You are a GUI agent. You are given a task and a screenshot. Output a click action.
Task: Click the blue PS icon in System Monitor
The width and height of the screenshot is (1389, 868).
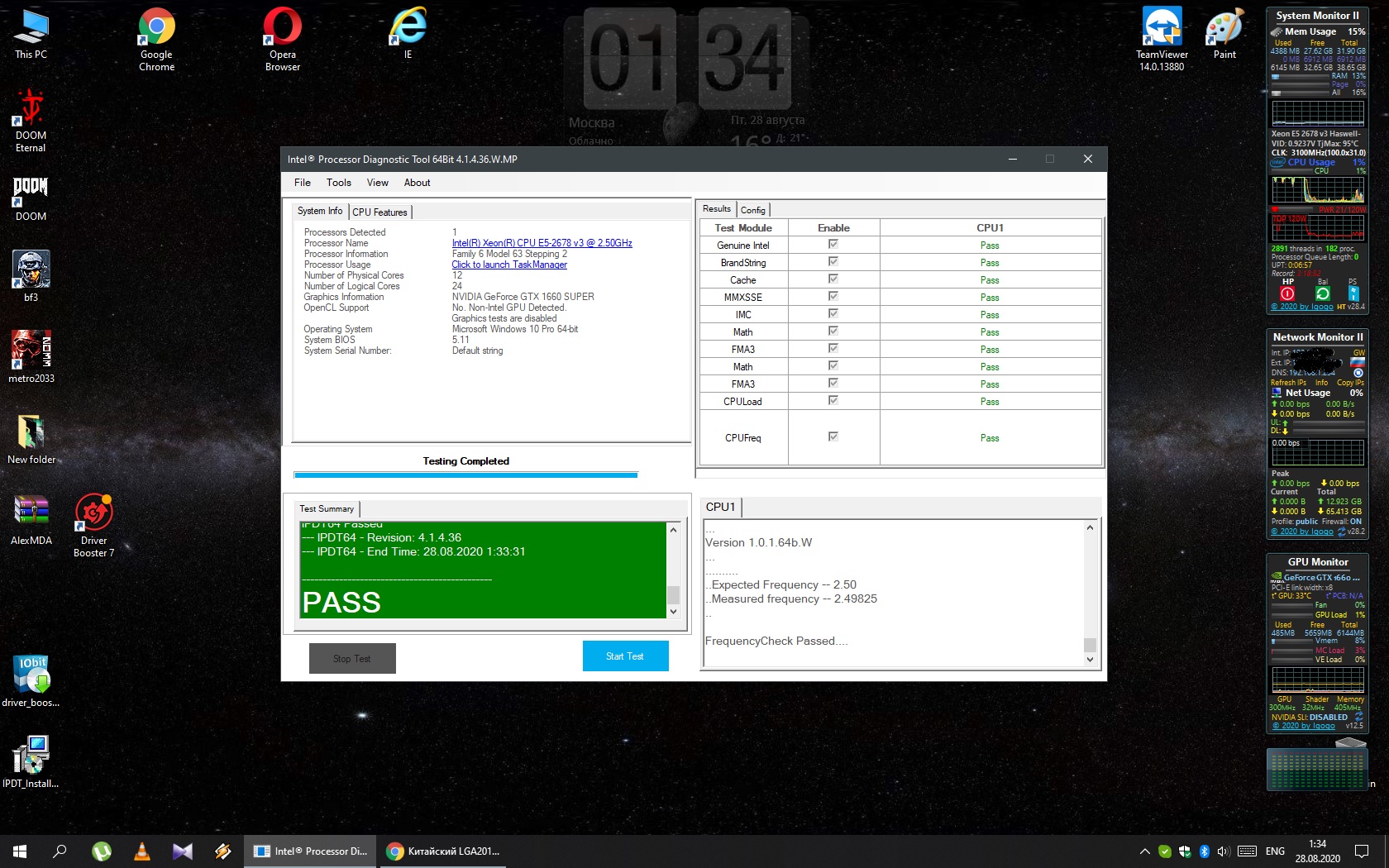point(1353,293)
